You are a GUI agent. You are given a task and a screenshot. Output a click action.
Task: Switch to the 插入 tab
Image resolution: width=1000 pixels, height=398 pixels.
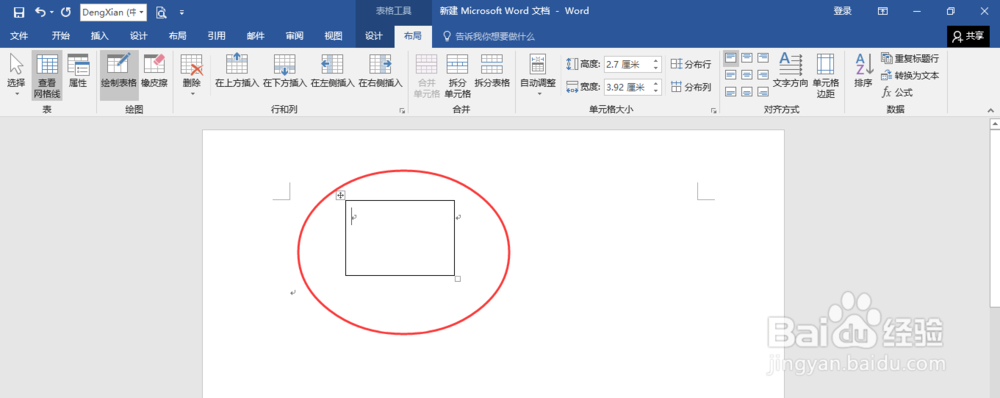pos(100,36)
